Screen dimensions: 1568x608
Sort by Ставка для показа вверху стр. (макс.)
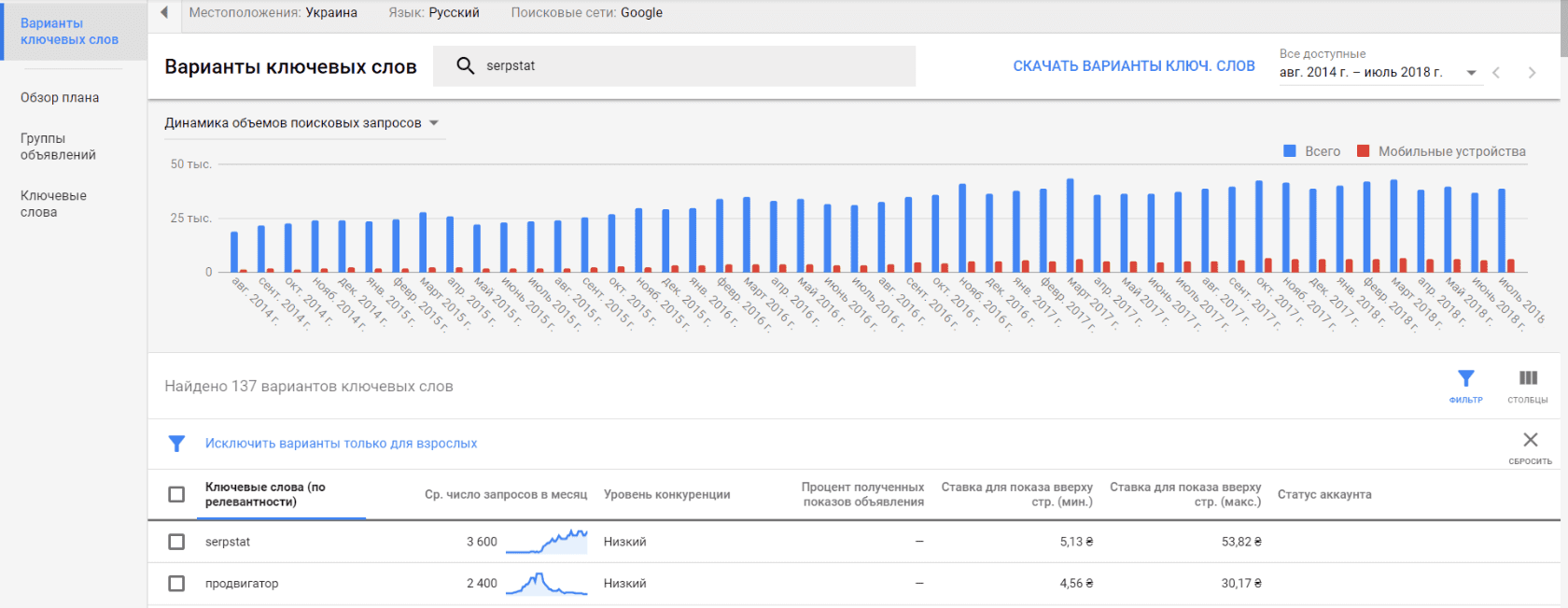1185,494
